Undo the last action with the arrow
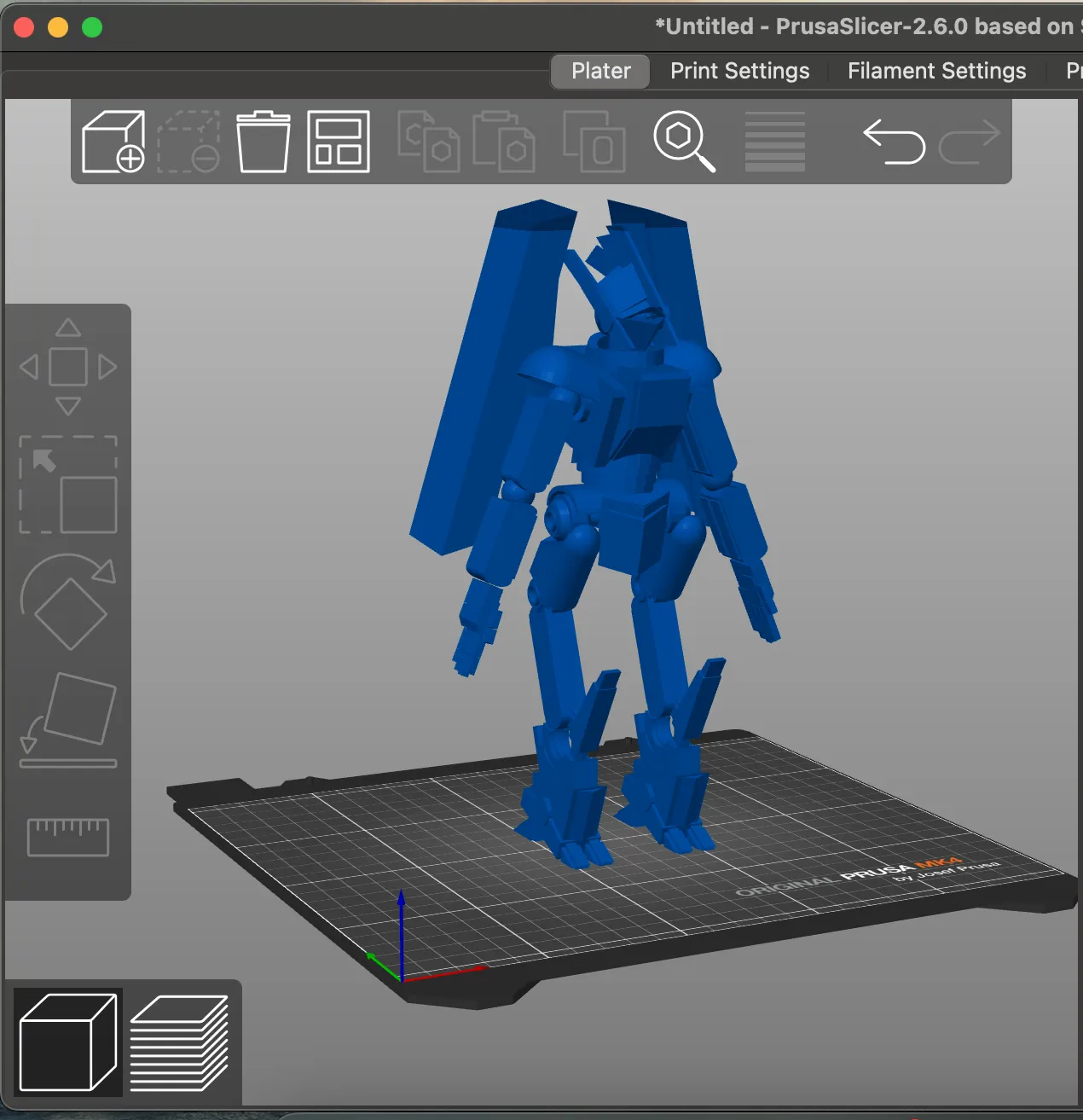The width and height of the screenshot is (1083, 1120). click(894, 142)
